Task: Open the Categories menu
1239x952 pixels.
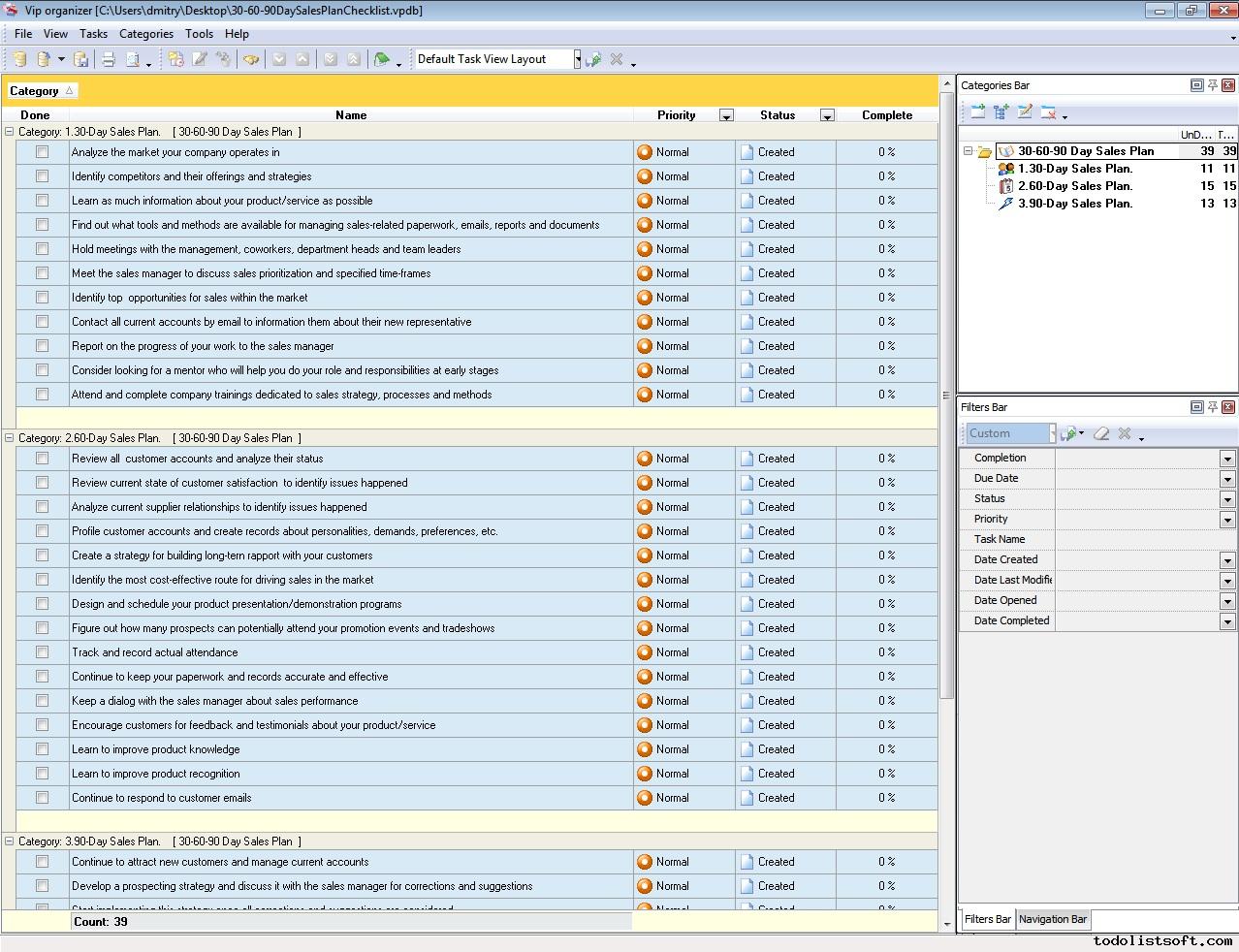Action: click(145, 34)
